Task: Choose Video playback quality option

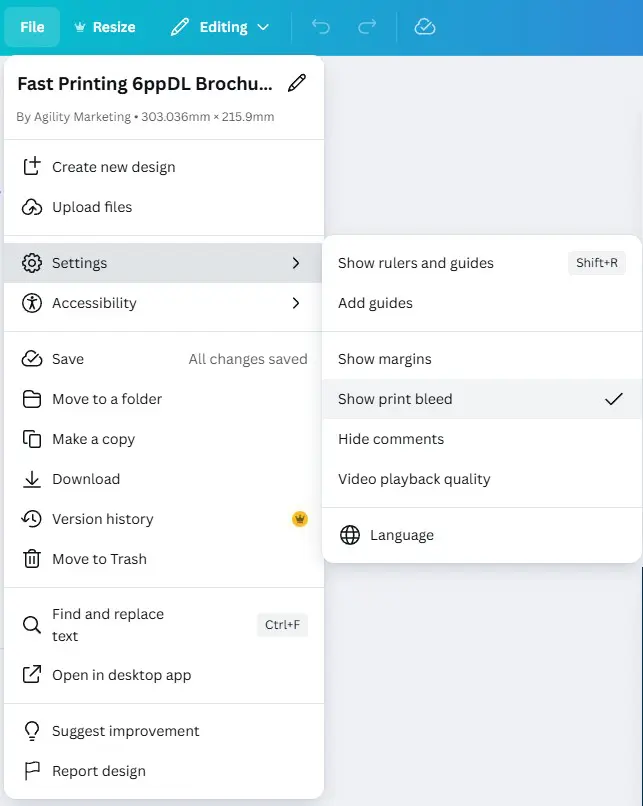Action: [414, 479]
